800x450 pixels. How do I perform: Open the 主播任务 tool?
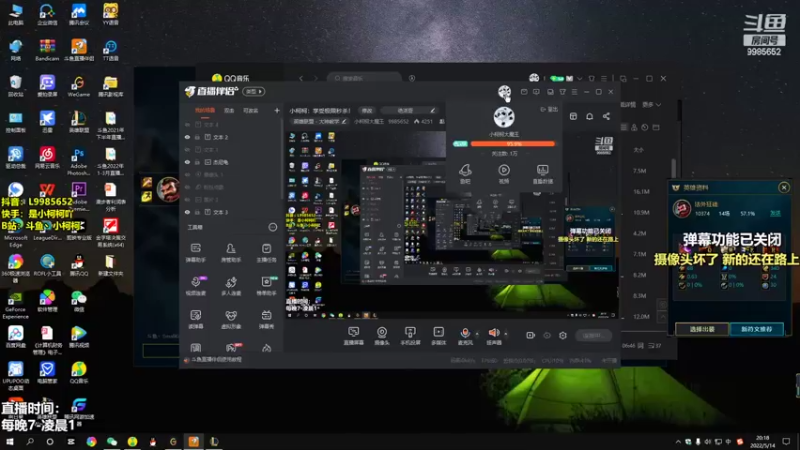(x=266, y=252)
